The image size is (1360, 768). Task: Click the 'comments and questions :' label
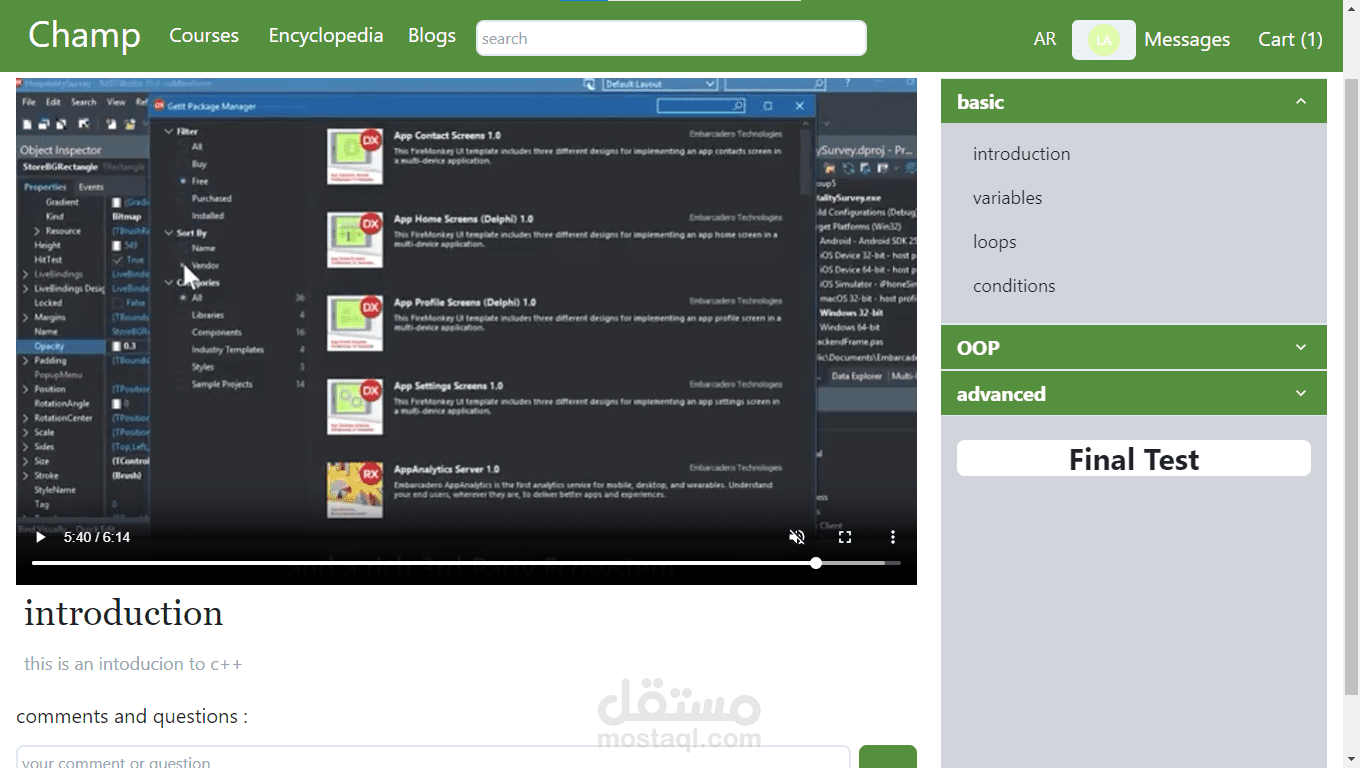click(132, 717)
